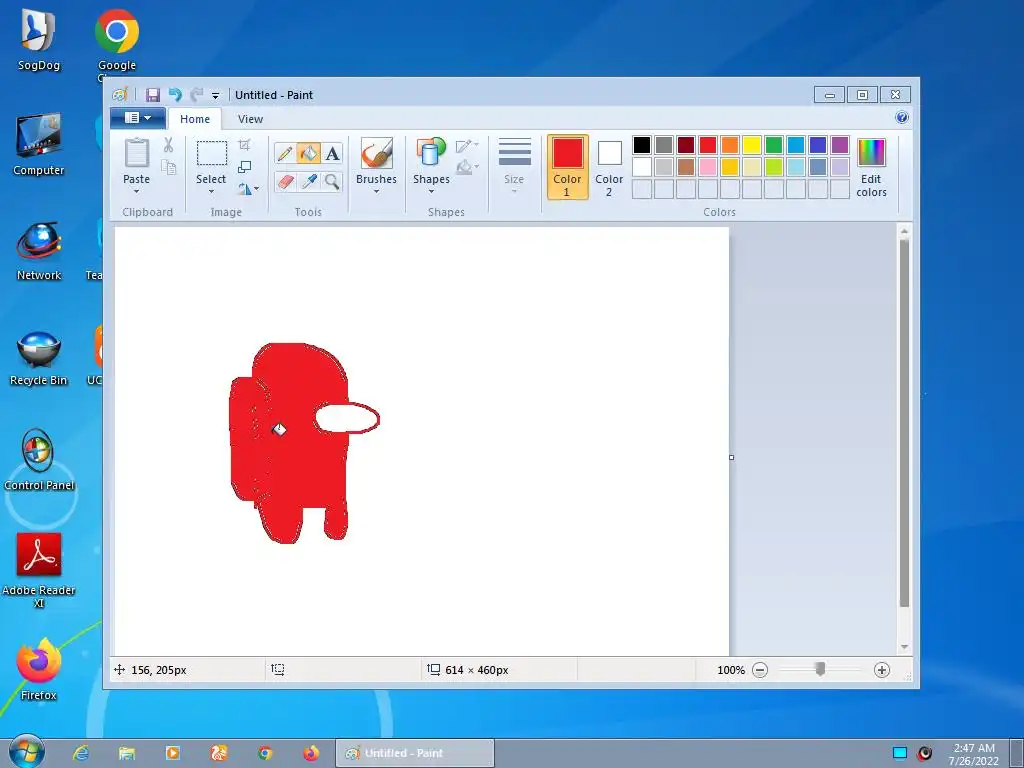This screenshot has height=768, width=1024.
Task: Click the clock in system tray
Action: [974, 754]
